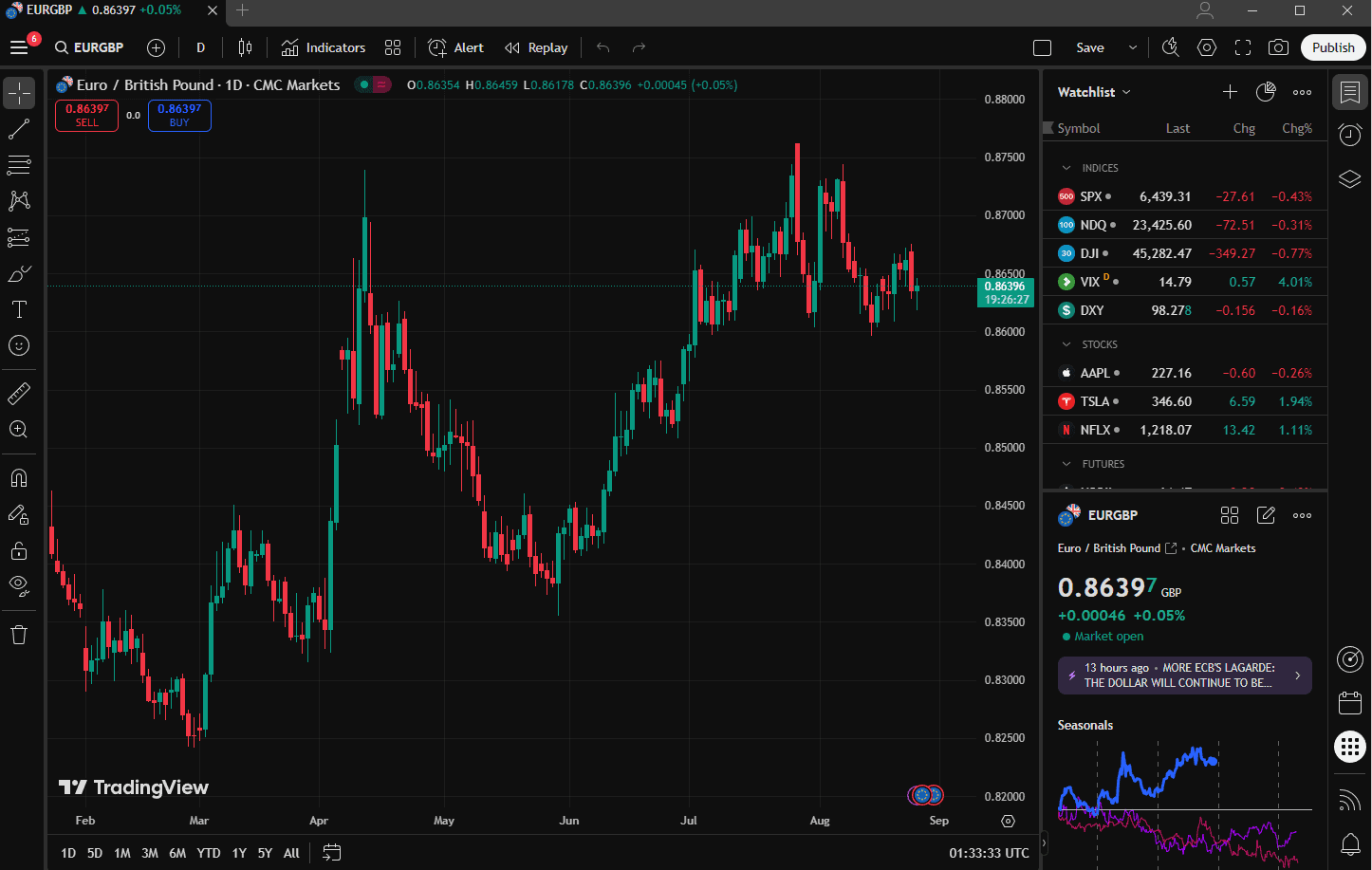The width and height of the screenshot is (1372, 870).
Task: Take a chart snapshot with camera icon
Action: point(1278,47)
